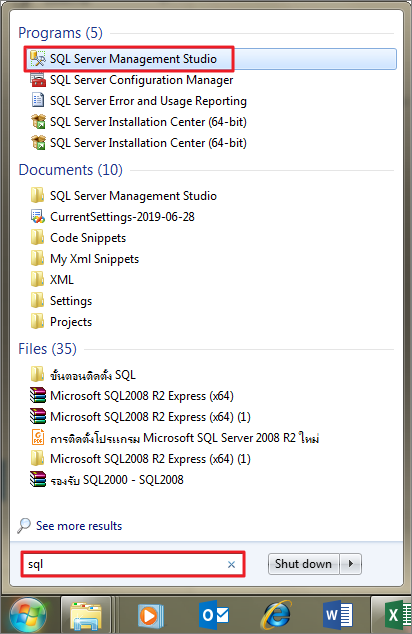412x634 pixels.
Task: Click the folder icon next to Projects
Action: click(x=38, y=322)
